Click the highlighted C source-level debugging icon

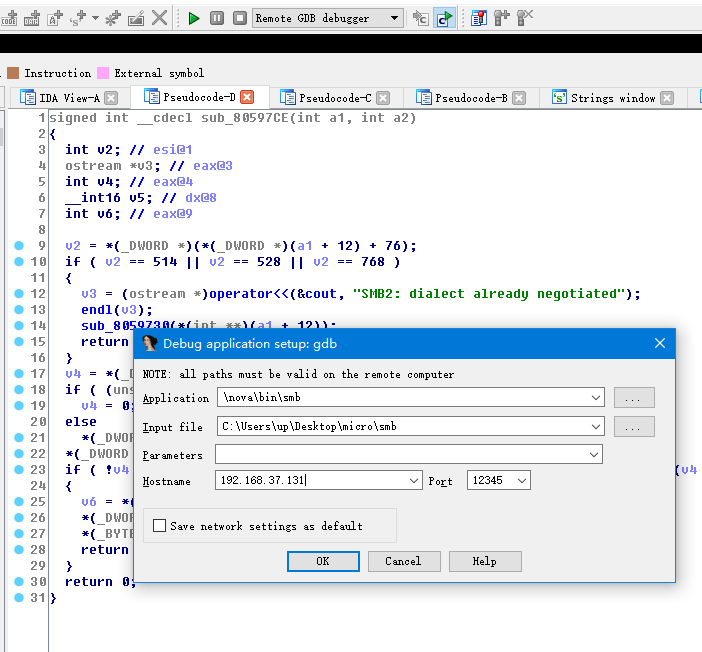(444, 18)
